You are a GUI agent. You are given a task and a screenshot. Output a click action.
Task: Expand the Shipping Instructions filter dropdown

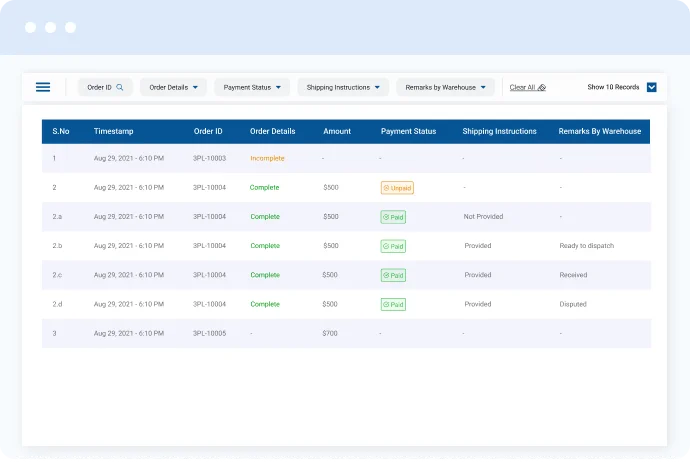[x=343, y=87]
